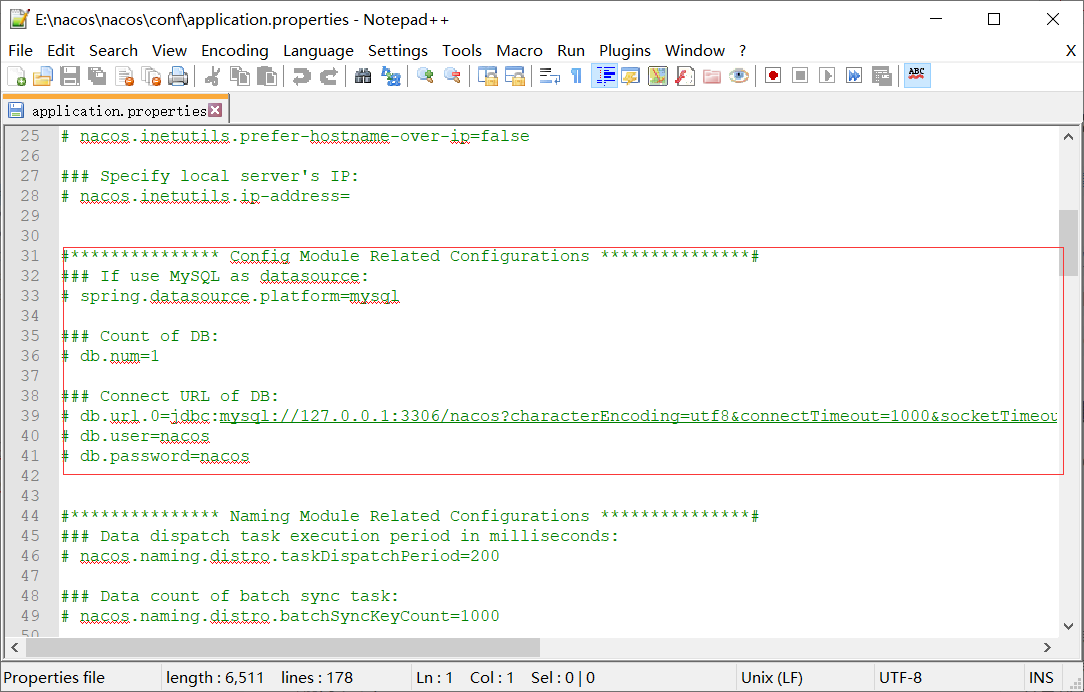Toggle the indent guide button
Screen dimensions: 1084x692
604,76
